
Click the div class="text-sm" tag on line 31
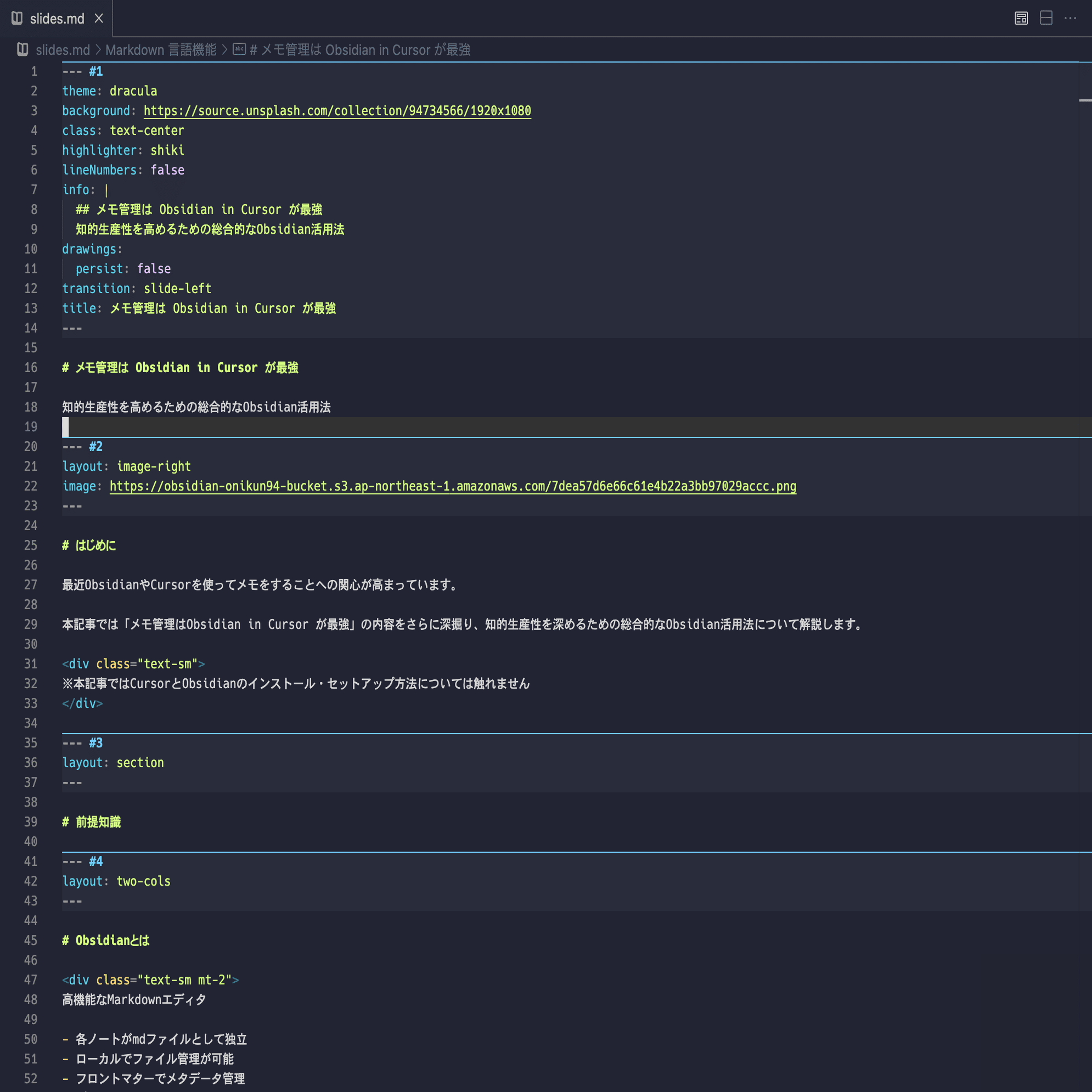coord(133,664)
